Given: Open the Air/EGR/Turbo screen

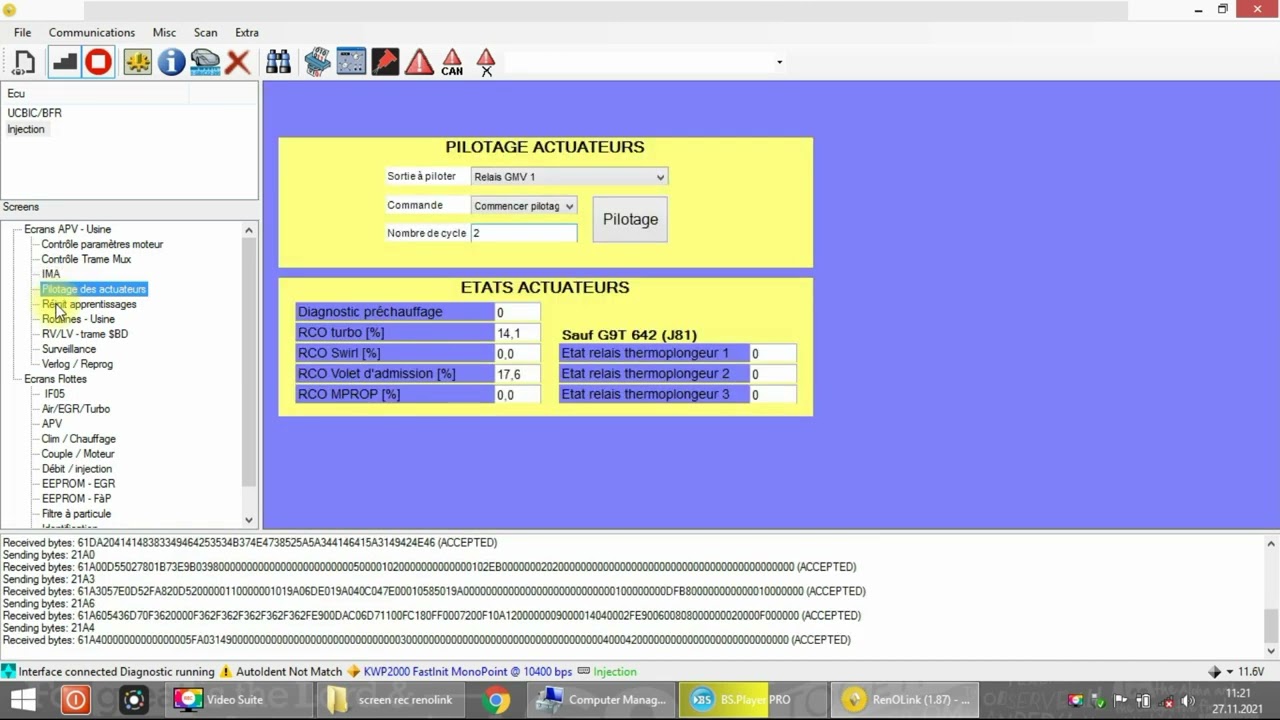Looking at the screenshot, I should pos(76,409).
